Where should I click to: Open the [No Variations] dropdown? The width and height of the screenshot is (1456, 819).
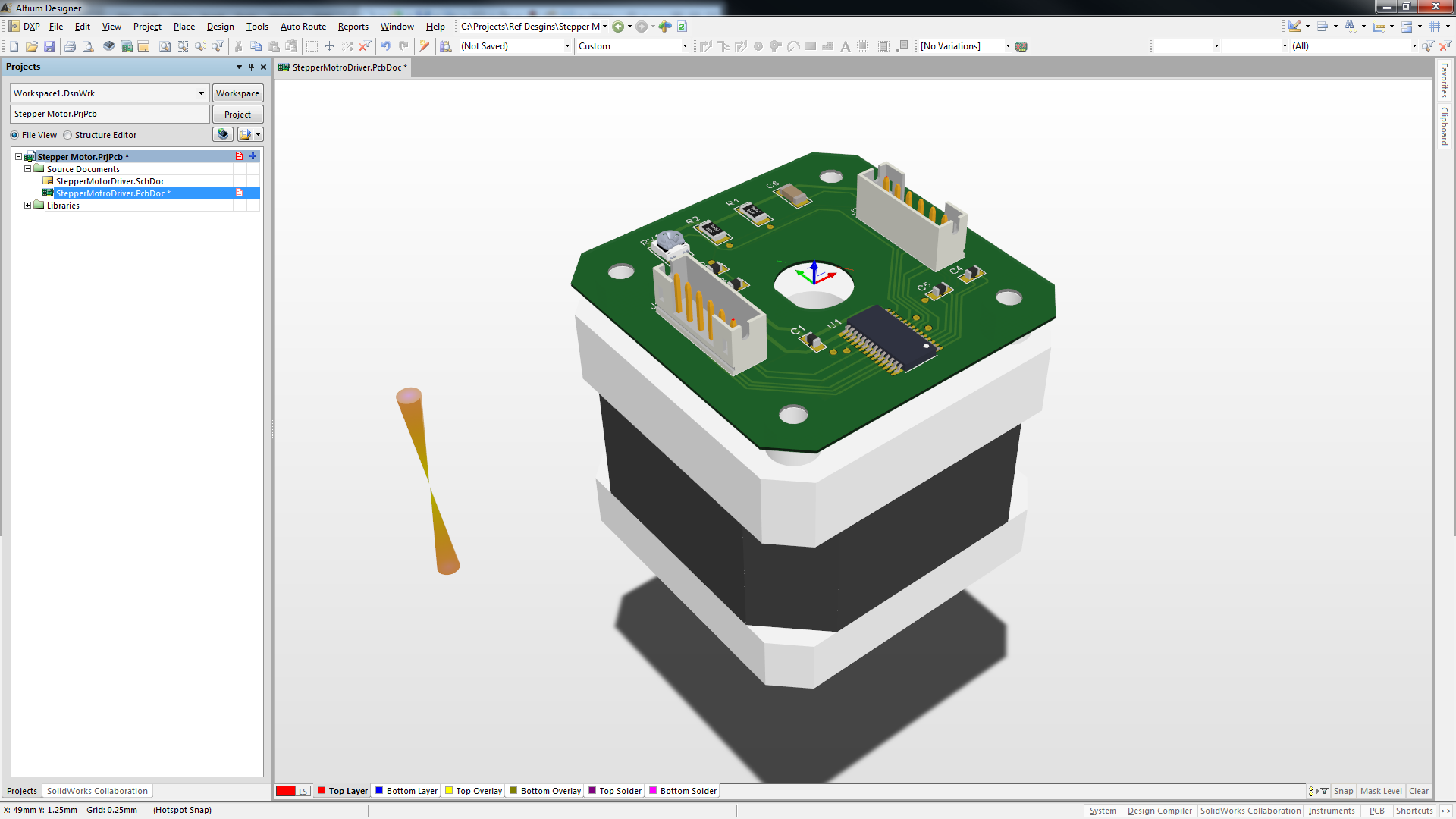click(x=1009, y=45)
